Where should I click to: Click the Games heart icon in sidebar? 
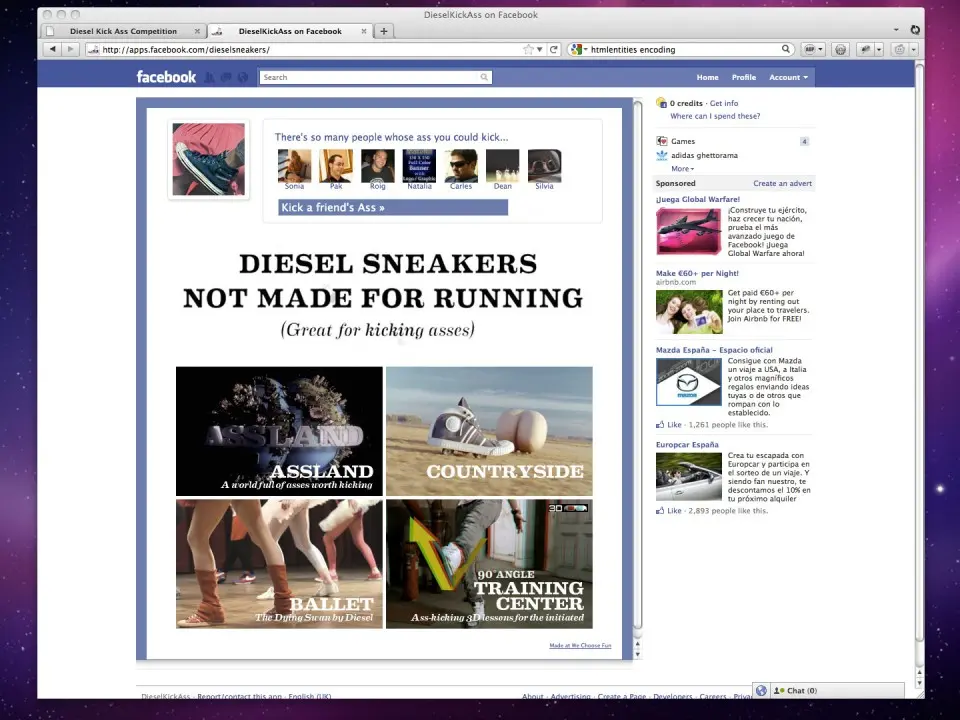click(x=661, y=141)
